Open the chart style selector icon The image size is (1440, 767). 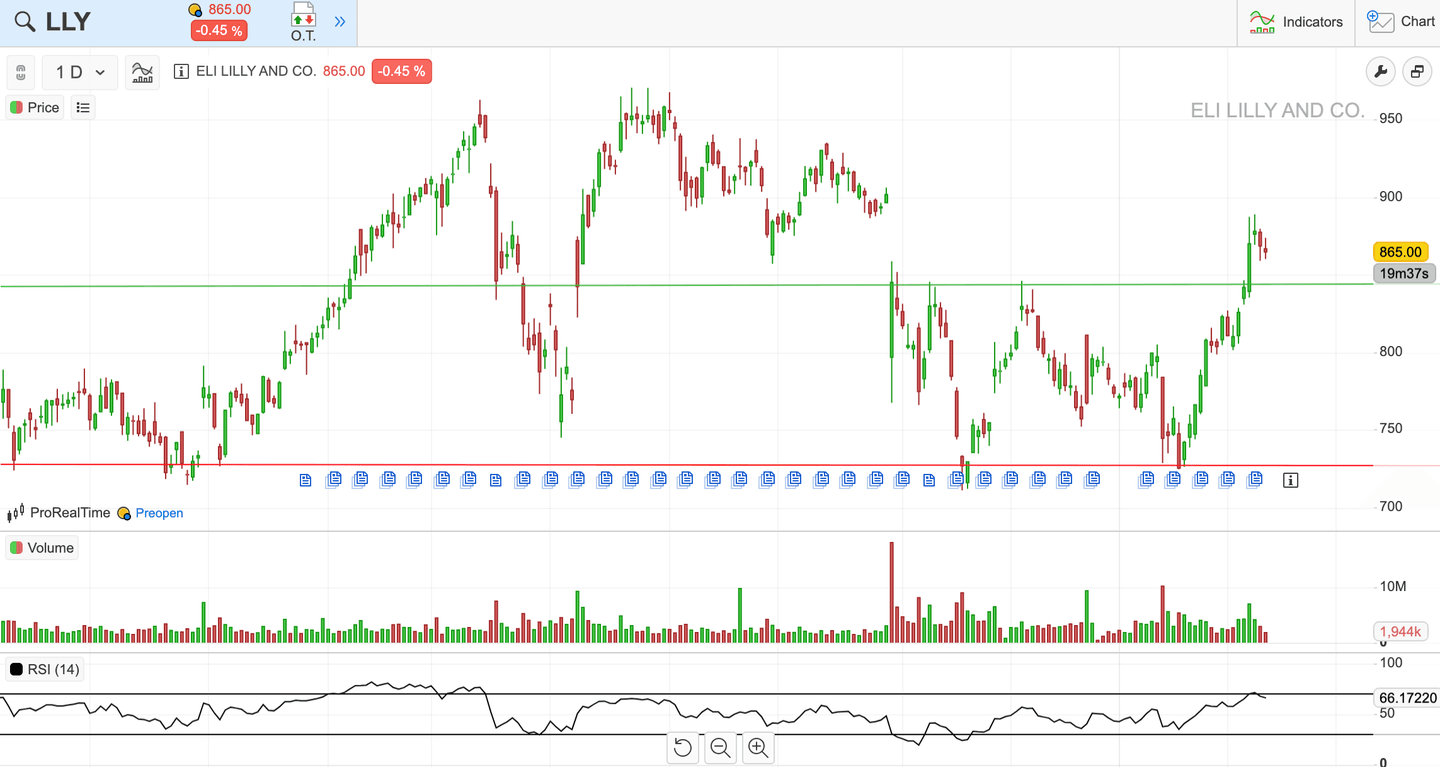pyautogui.click(x=142, y=72)
